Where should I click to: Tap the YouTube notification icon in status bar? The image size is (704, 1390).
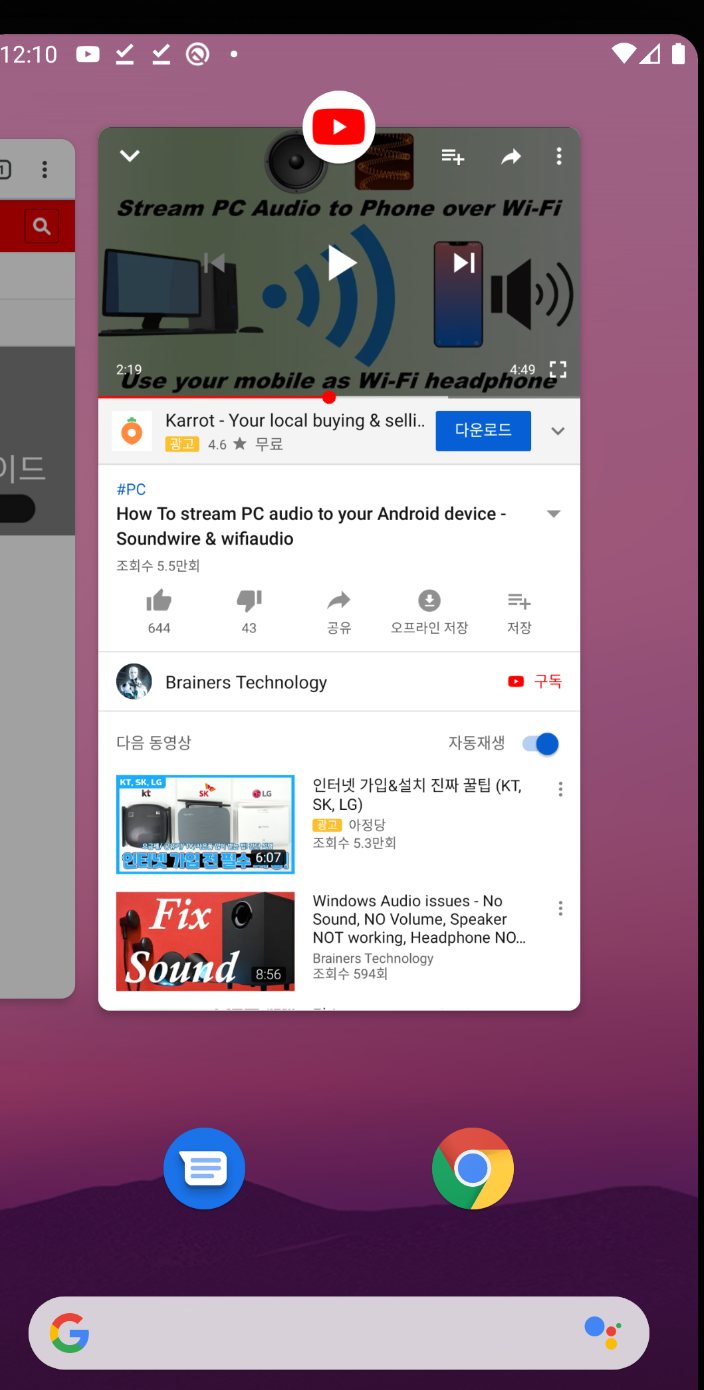[88, 54]
